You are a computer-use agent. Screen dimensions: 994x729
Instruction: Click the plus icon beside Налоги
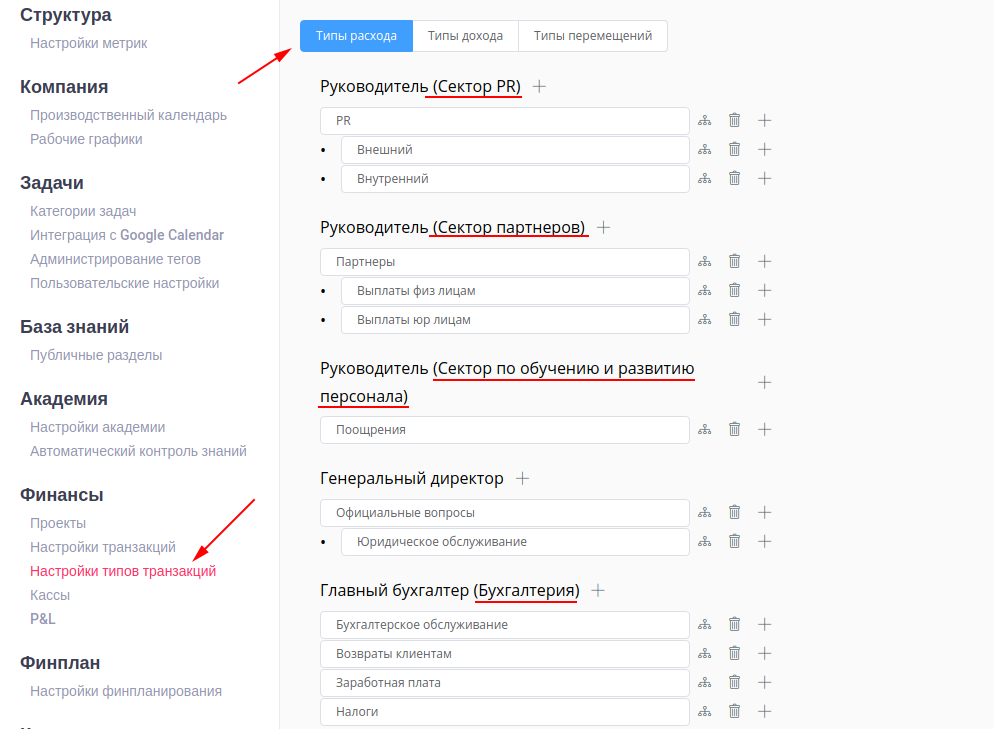tap(764, 711)
